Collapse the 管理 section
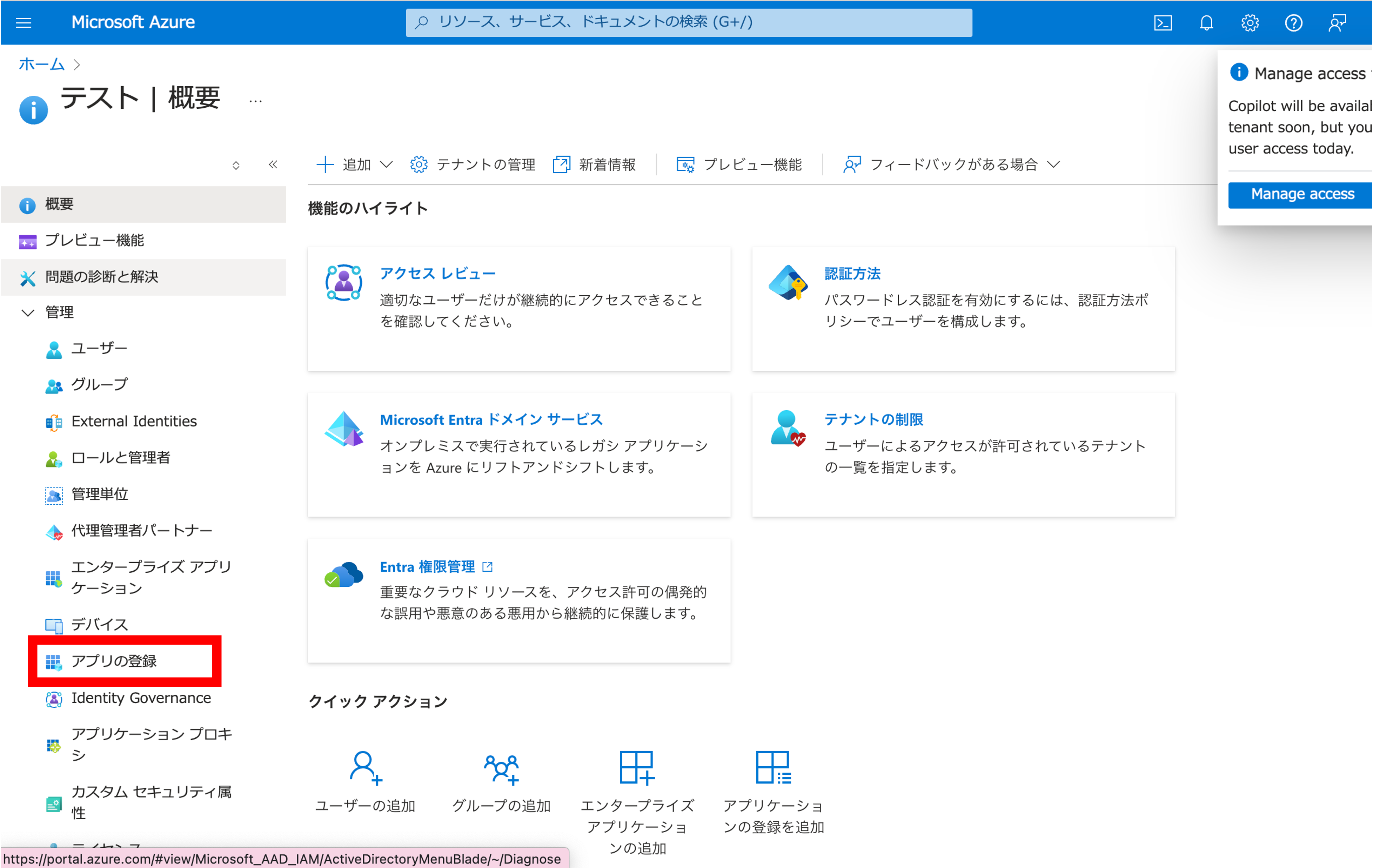1373x868 pixels. [x=27, y=312]
